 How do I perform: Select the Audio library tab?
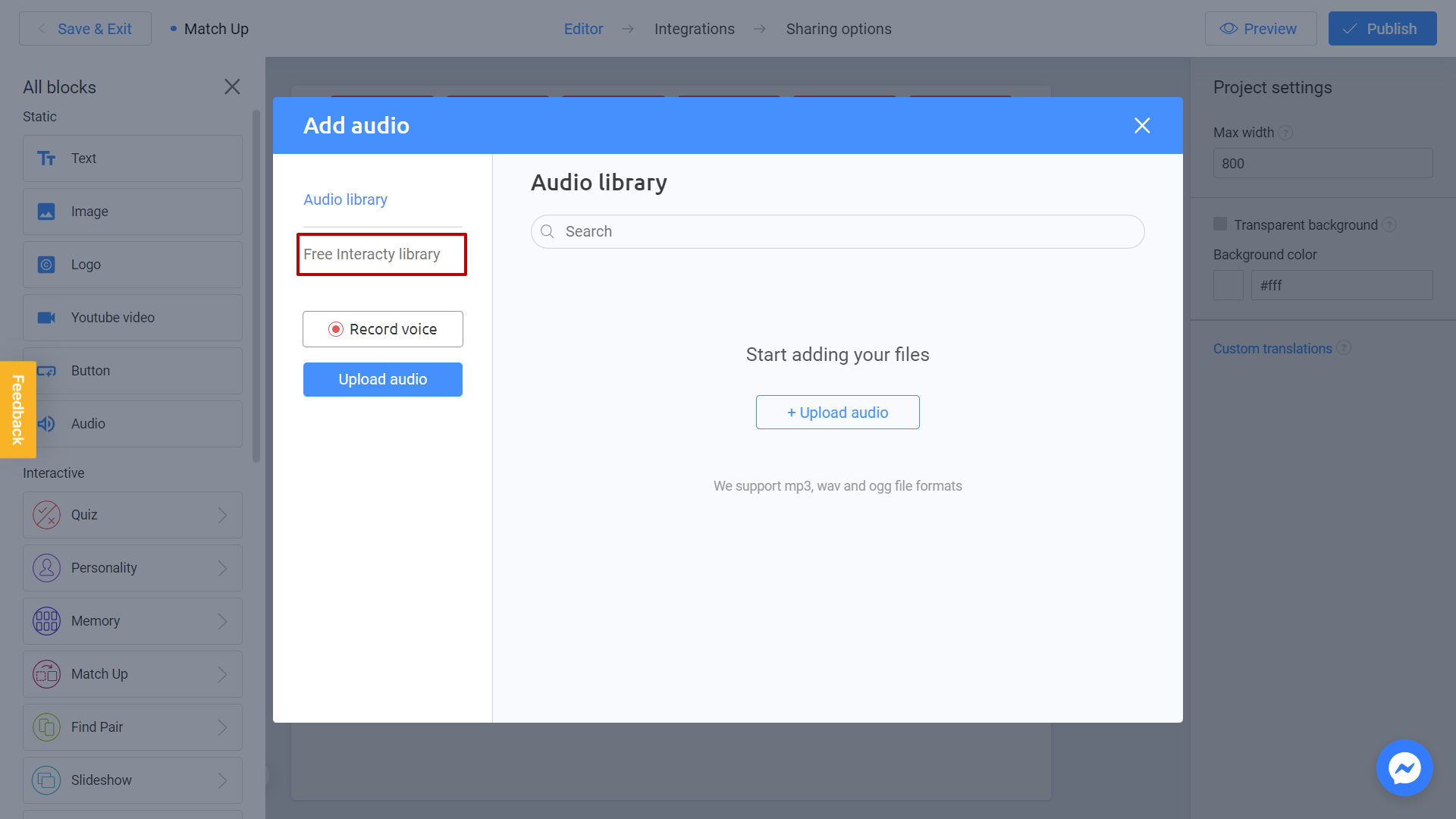[346, 199]
